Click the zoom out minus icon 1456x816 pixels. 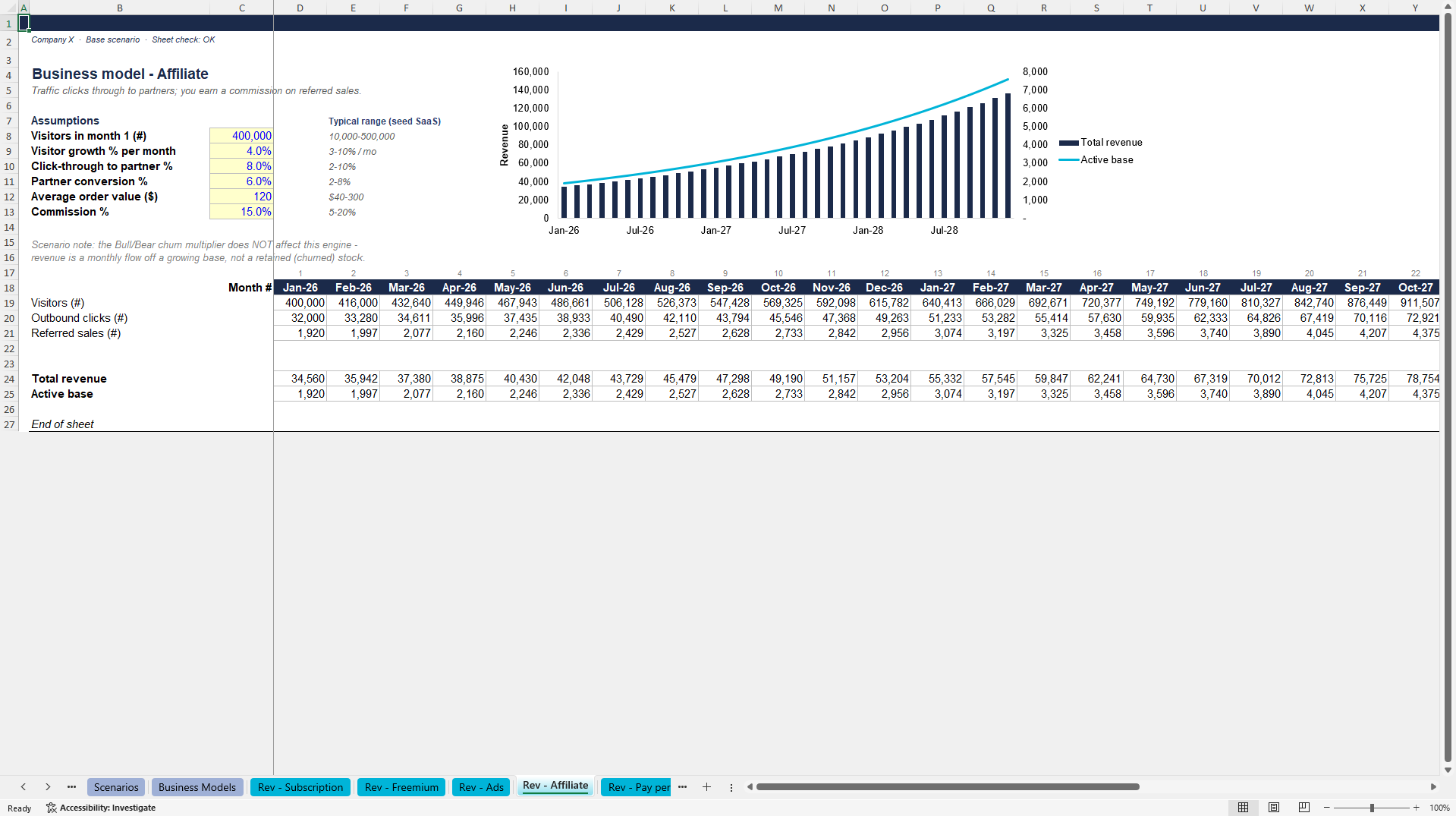pos(1327,808)
